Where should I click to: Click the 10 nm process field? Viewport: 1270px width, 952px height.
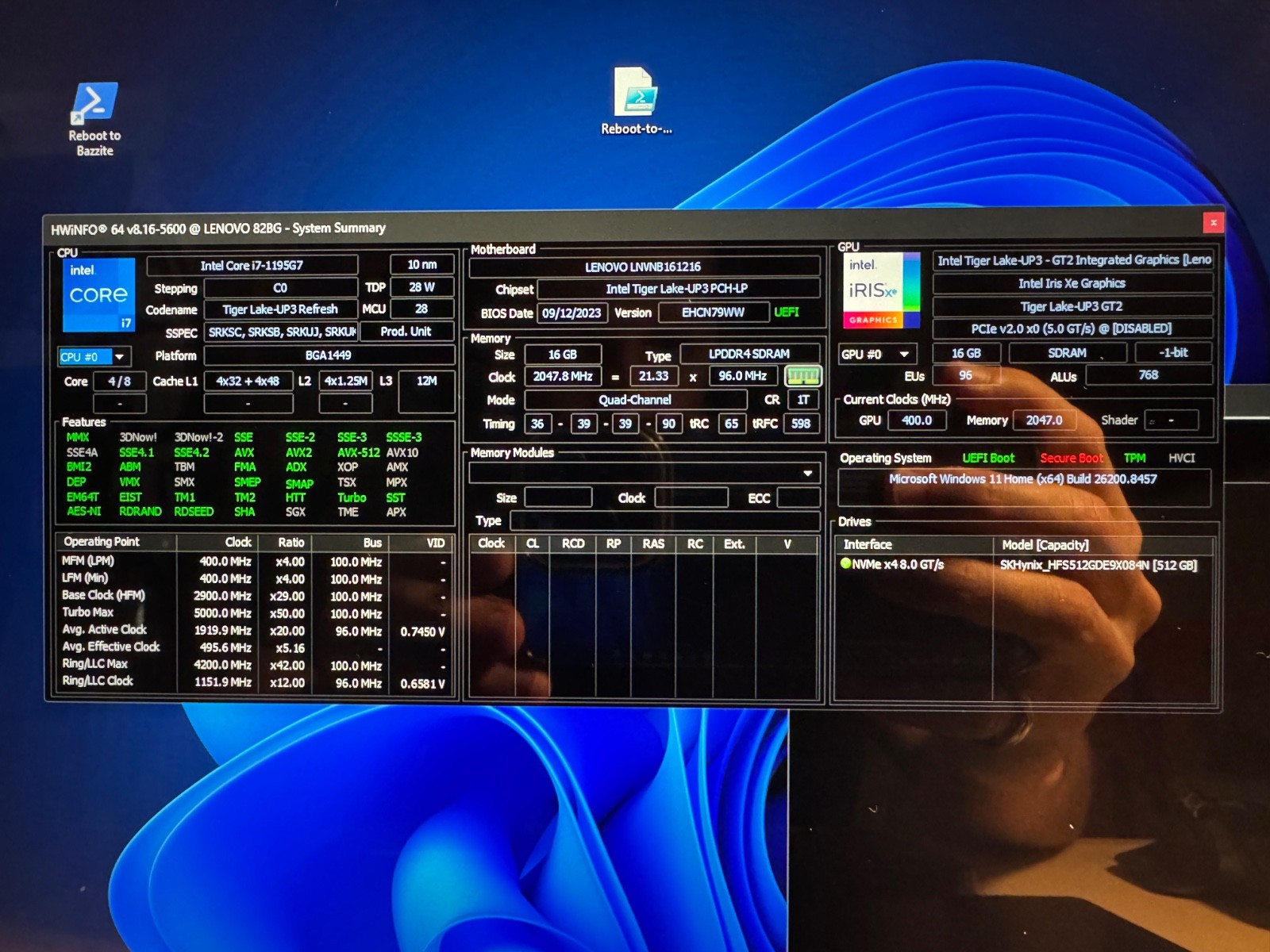[421, 264]
